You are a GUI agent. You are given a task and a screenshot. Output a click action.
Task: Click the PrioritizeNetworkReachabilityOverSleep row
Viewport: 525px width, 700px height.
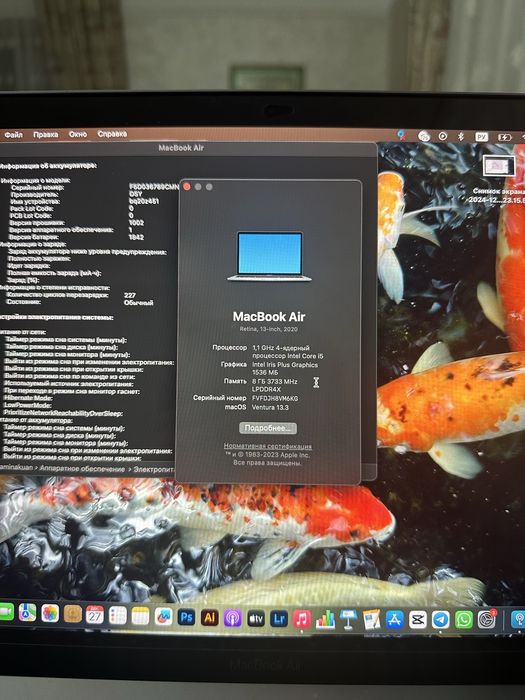pos(62,413)
